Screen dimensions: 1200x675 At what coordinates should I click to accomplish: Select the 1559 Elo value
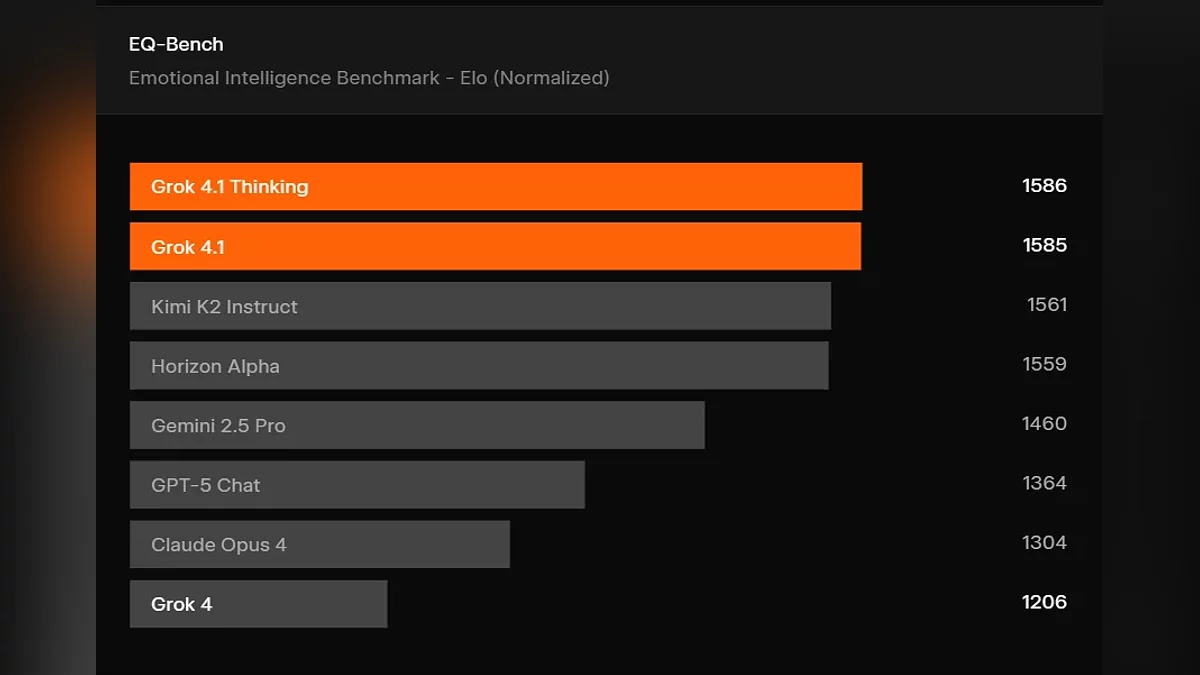click(x=1044, y=364)
